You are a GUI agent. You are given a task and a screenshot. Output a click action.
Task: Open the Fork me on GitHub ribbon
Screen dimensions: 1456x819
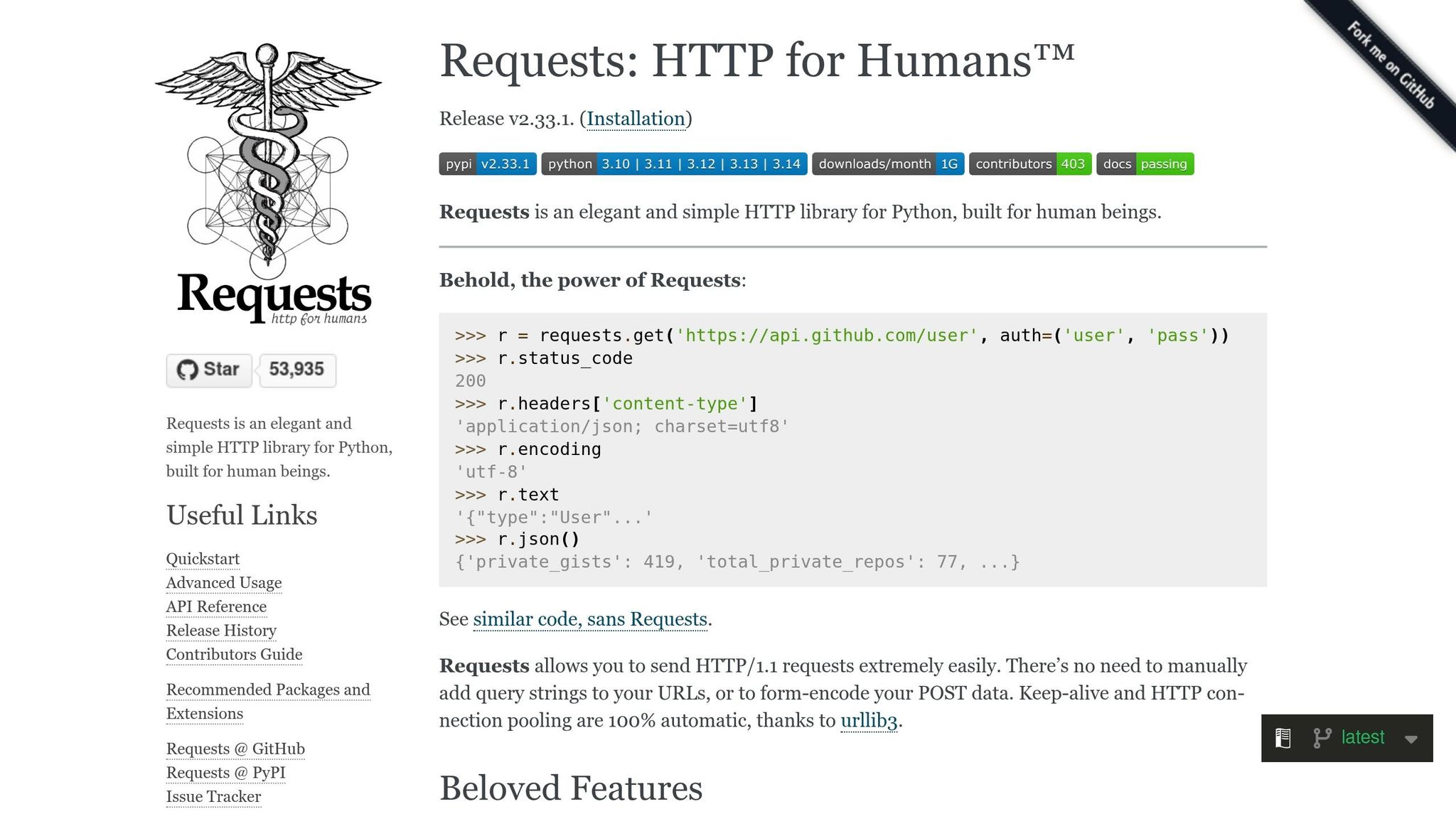tap(1390, 65)
